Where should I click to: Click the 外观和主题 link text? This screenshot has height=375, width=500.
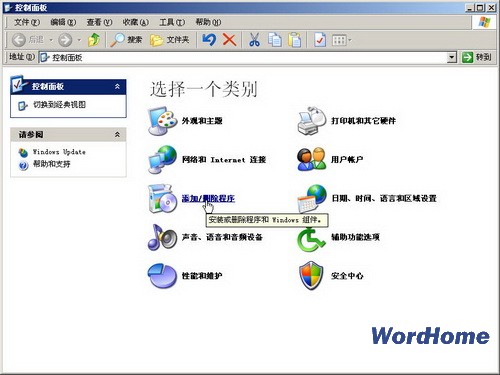pyautogui.click(x=202, y=121)
